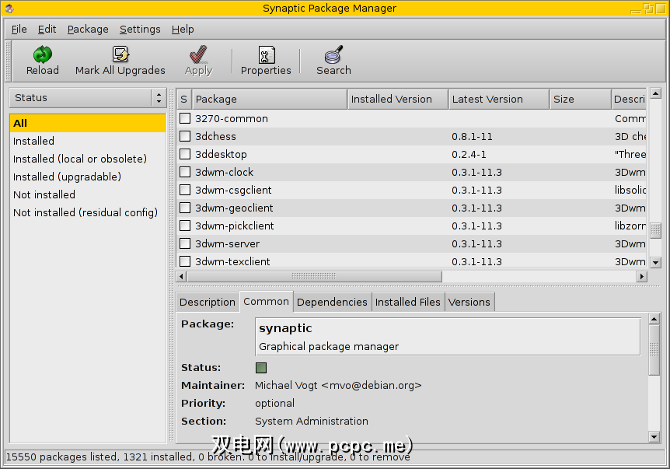670x469 pixels.
Task: Toggle the 3270-common package checkbox
Action: (x=185, y=119)
